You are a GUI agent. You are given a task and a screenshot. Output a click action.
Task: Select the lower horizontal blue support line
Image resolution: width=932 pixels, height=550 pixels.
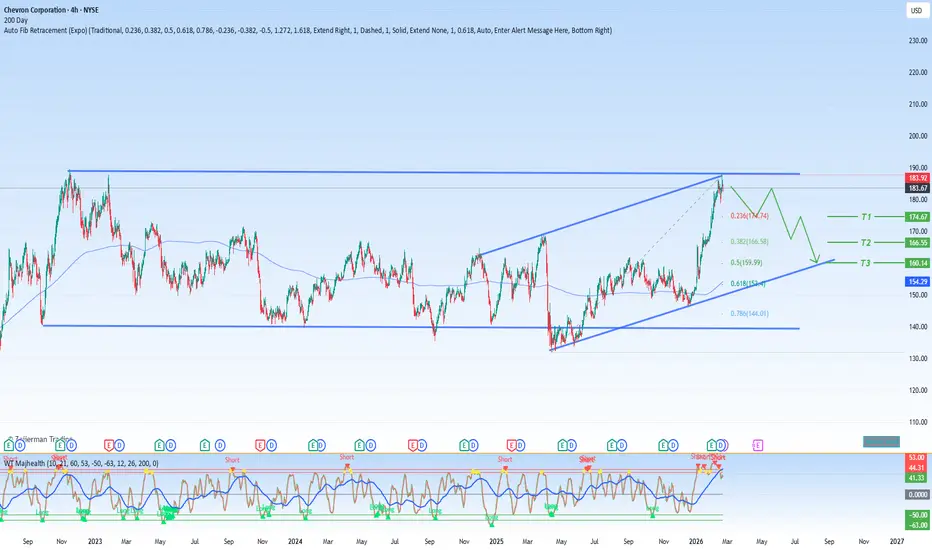pos(421,326)
